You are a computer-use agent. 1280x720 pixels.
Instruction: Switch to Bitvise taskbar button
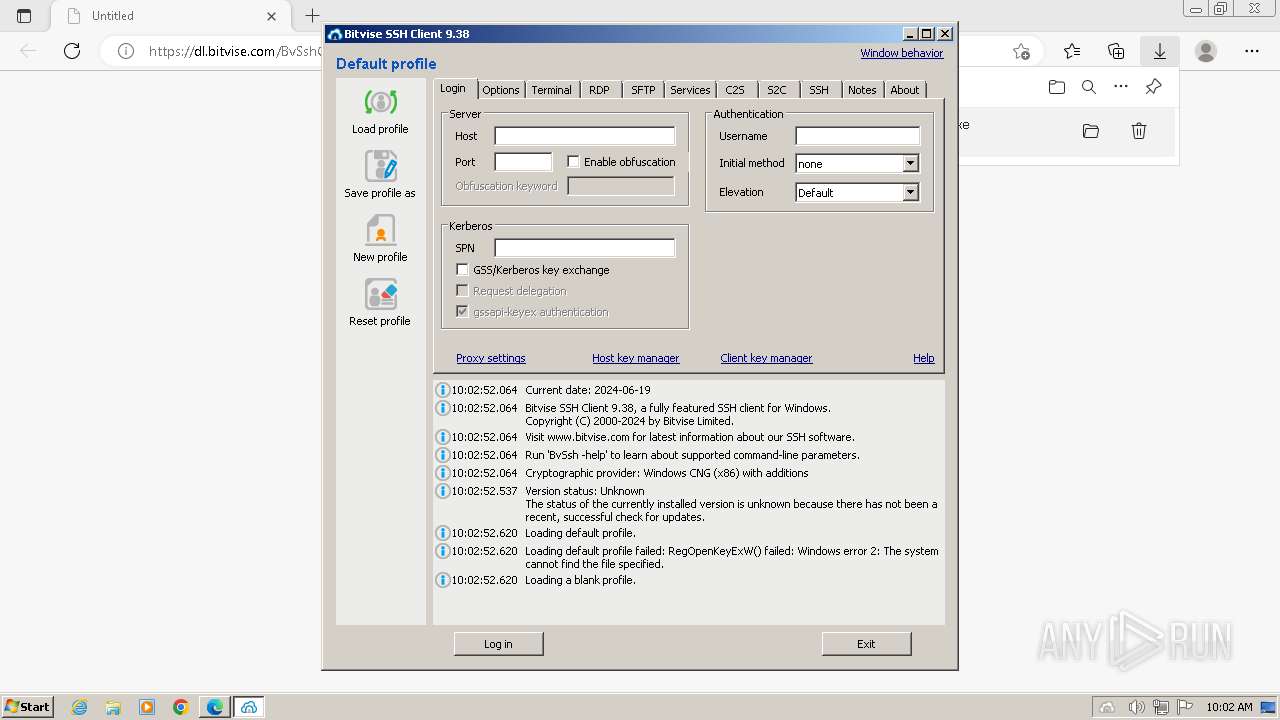249,707
